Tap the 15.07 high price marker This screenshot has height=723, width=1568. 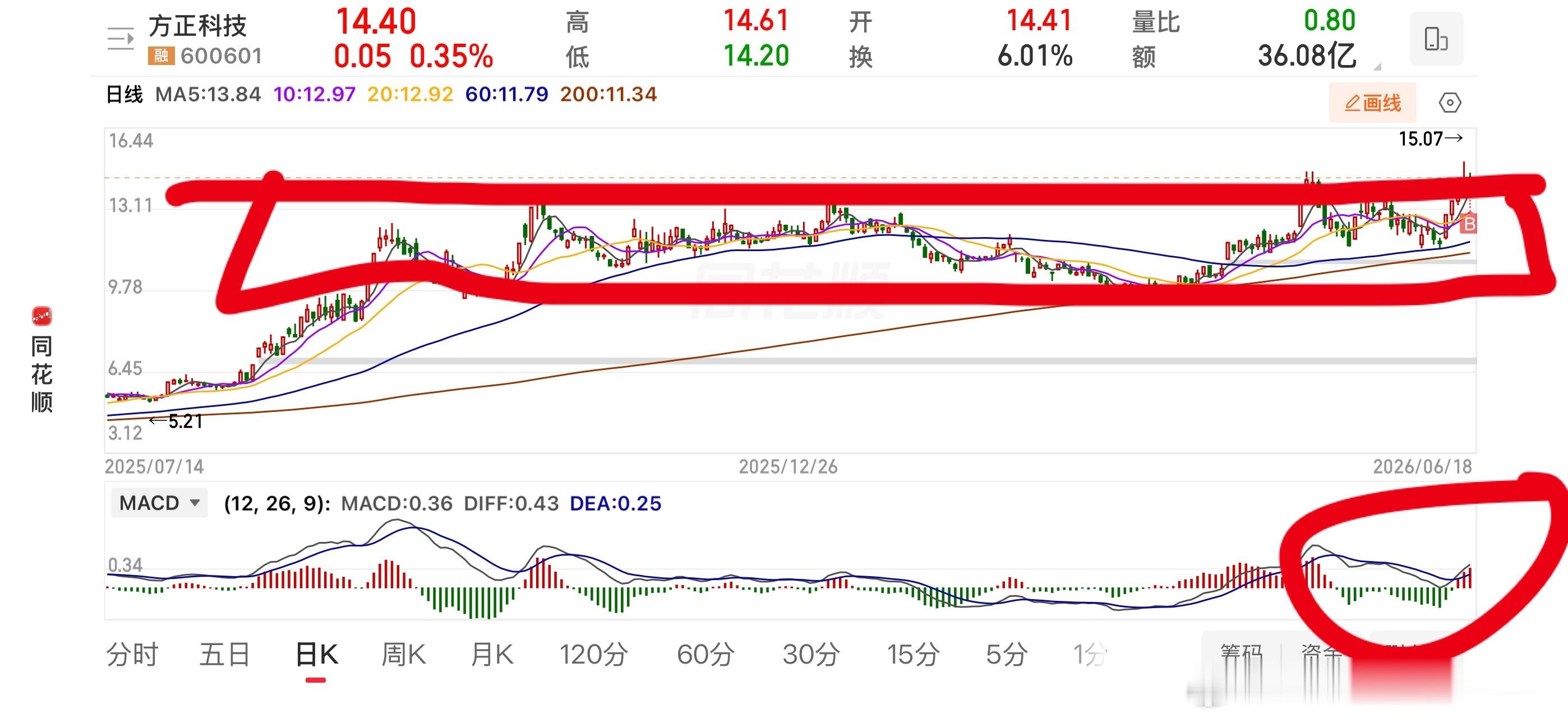tap(1431, 139)
